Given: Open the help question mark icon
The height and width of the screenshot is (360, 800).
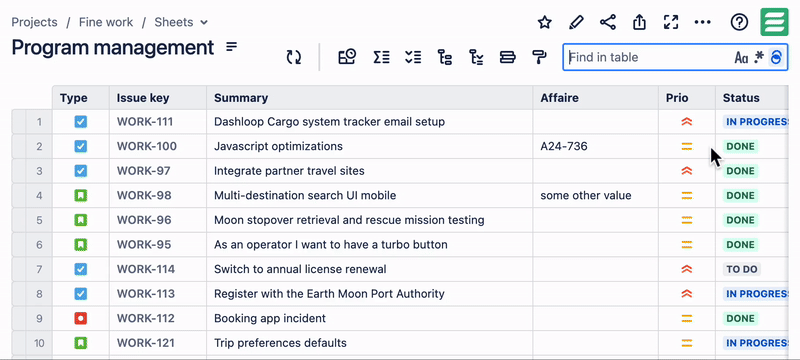Looking at the screenshot, I should pyautogui.click(x=739, y=22).
